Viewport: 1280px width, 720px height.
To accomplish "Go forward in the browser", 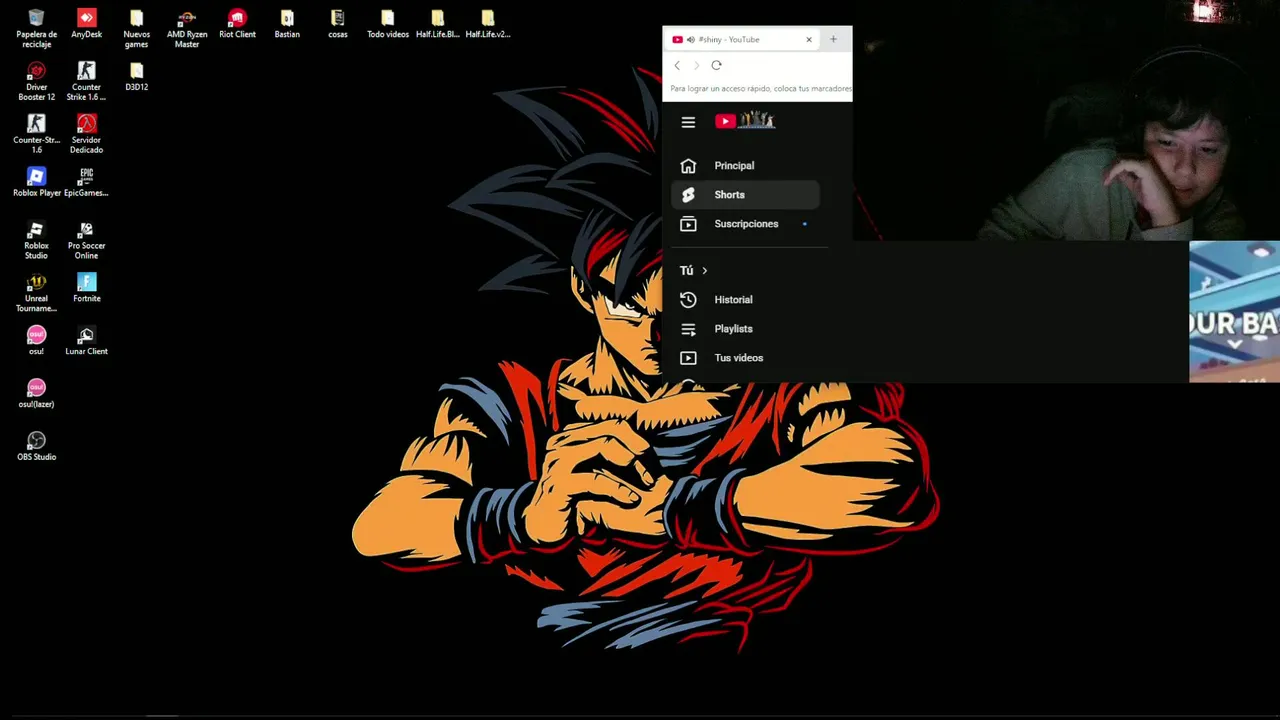I will click(x=697, y=65).
